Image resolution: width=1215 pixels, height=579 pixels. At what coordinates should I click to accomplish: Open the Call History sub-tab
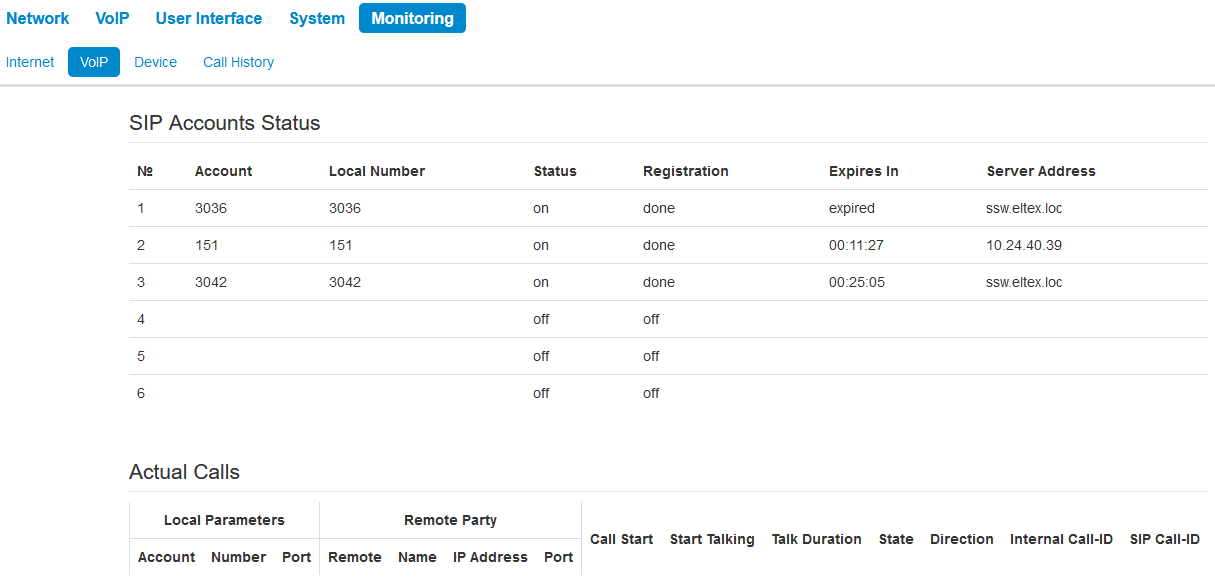pos(238,62)
